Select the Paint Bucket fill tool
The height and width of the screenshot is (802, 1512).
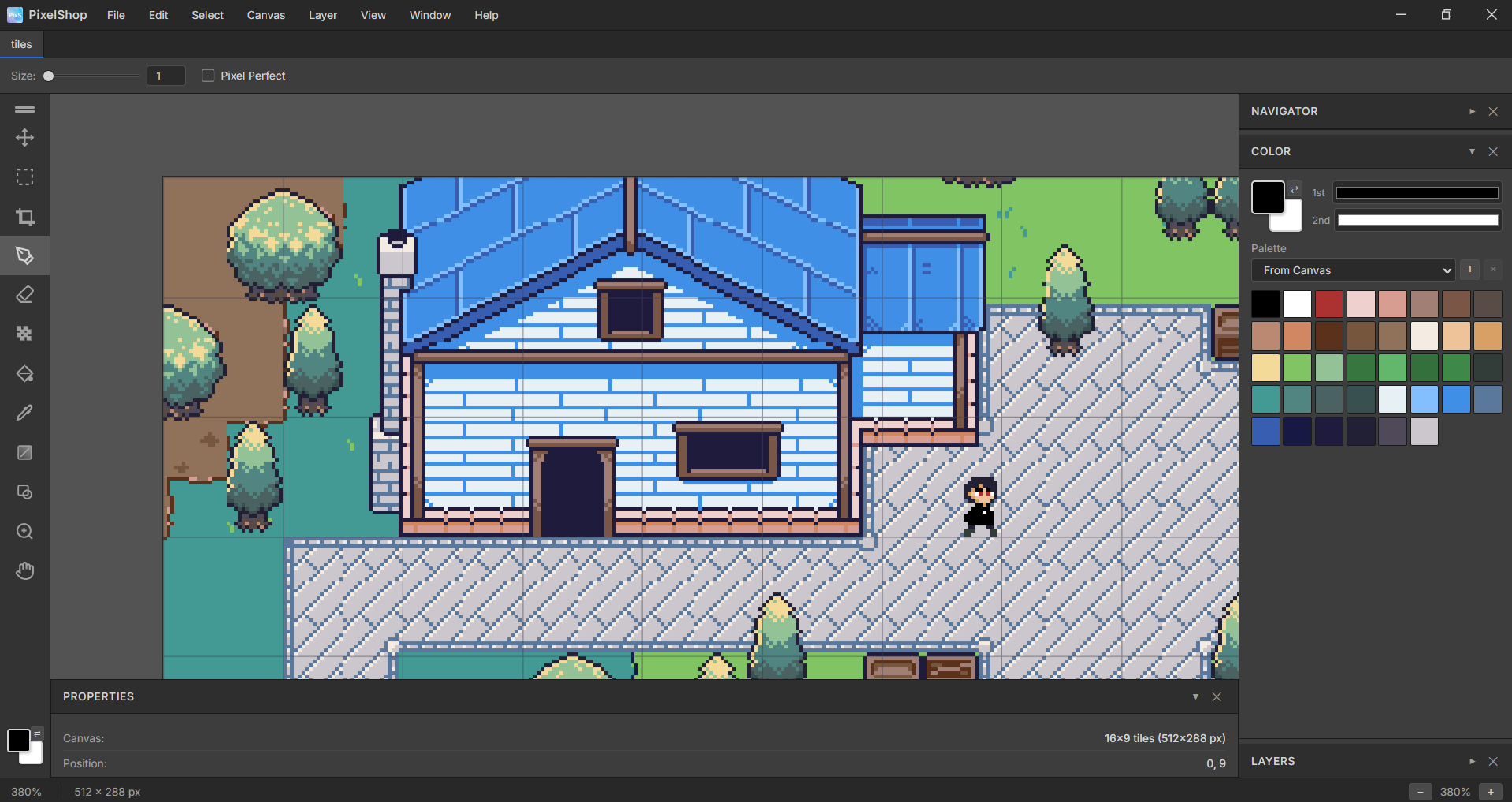pyautogui.click(x=24, y=374)
